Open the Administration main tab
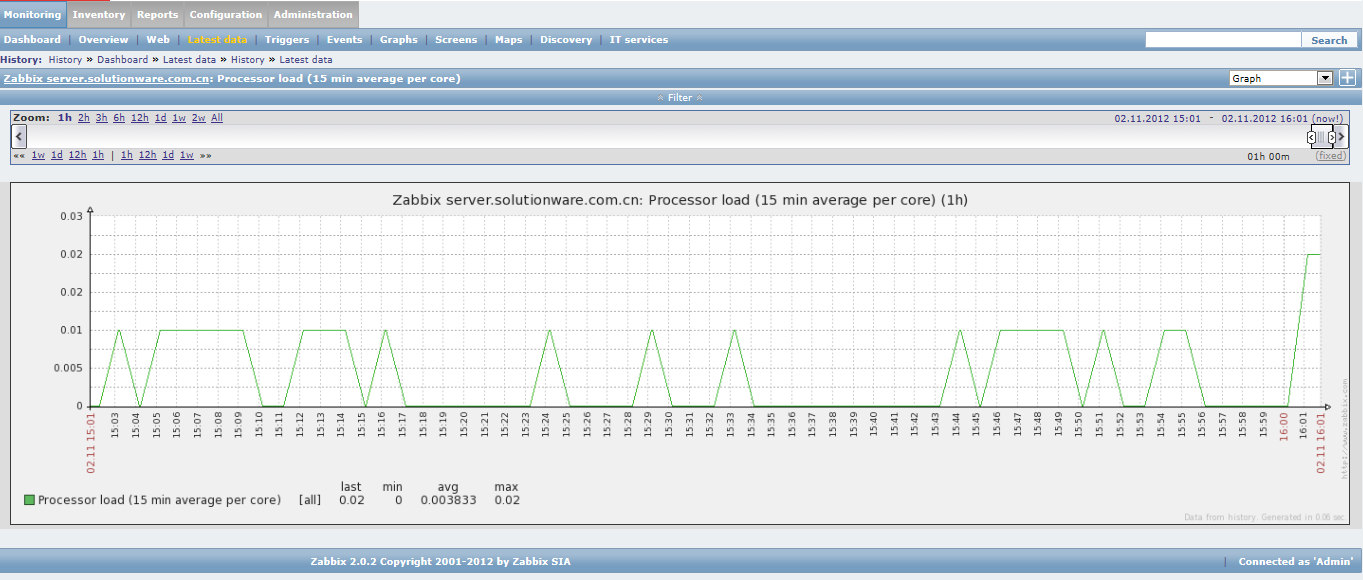Image resolution: width=1363 pixels, height=580 pixels. (x=313, y=15)
